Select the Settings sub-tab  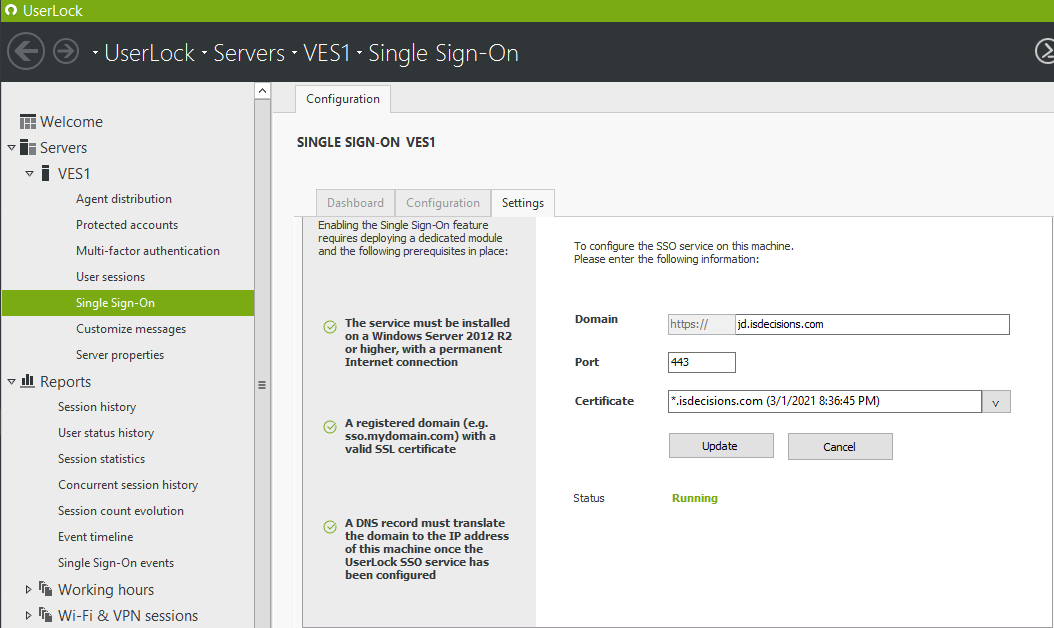(523, 203)
